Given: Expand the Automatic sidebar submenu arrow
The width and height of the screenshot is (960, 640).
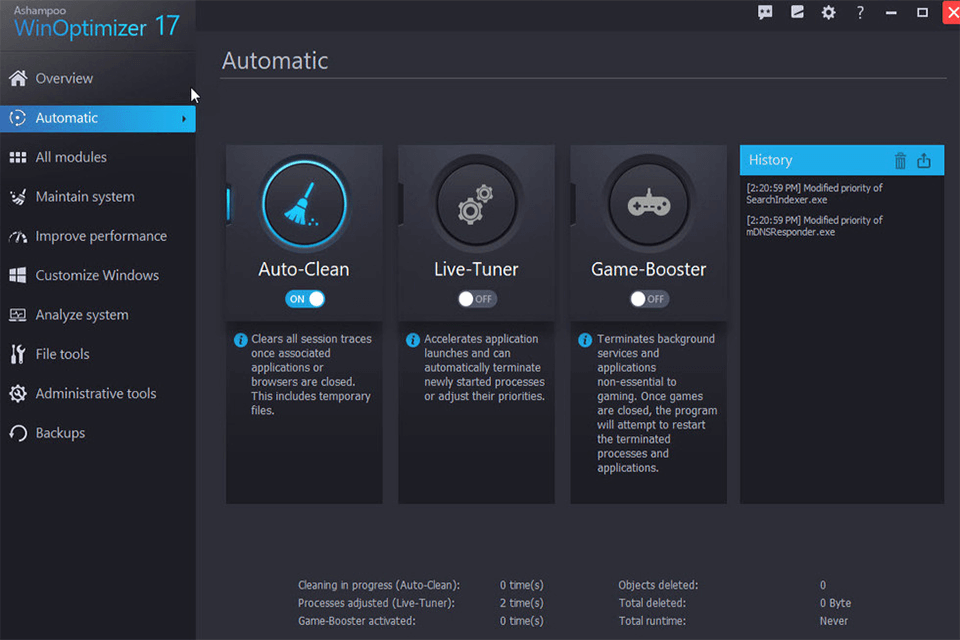Looking at the screenshot, I should [184, 117].
